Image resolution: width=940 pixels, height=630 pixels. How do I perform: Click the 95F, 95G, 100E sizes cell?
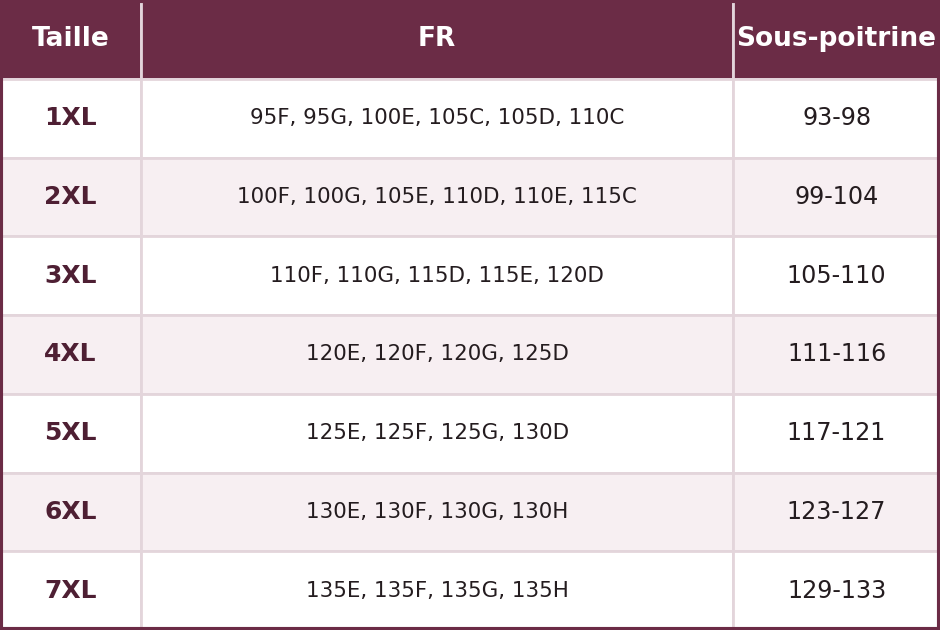437,117
